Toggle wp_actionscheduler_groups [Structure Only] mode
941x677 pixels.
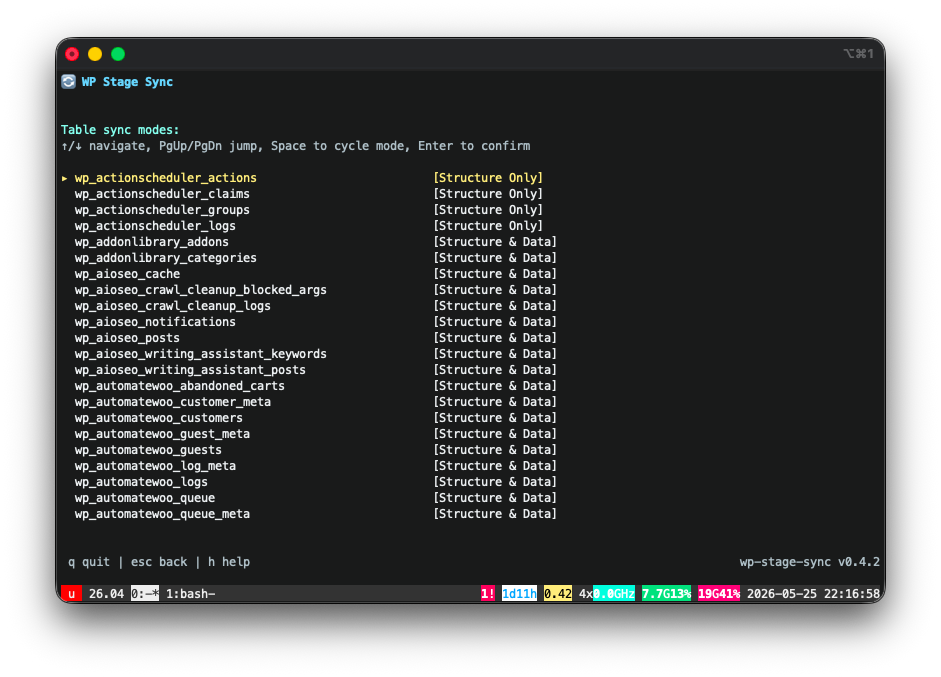(x=488, y=210)
